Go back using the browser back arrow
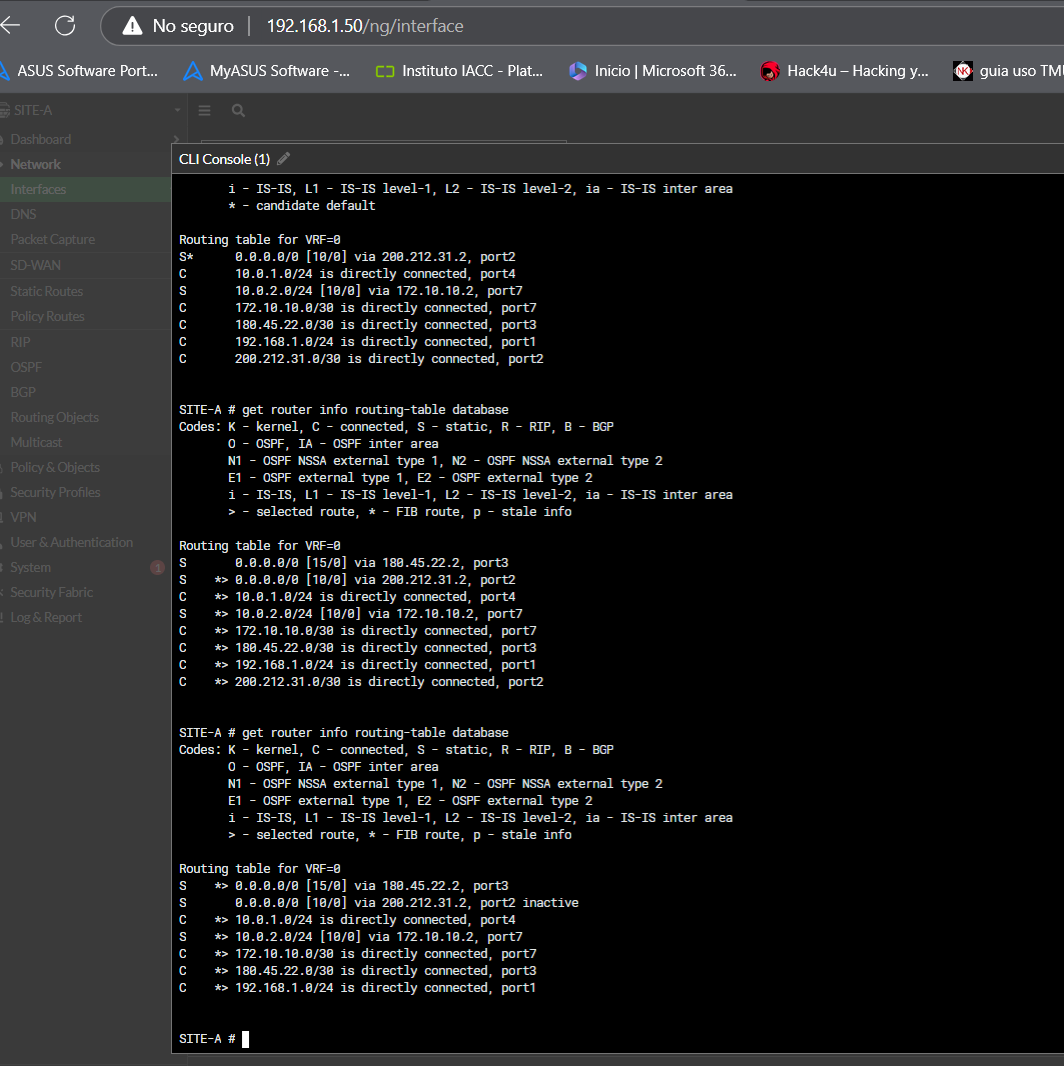This screenshot has width=1064, height=1066. [11, 26]
